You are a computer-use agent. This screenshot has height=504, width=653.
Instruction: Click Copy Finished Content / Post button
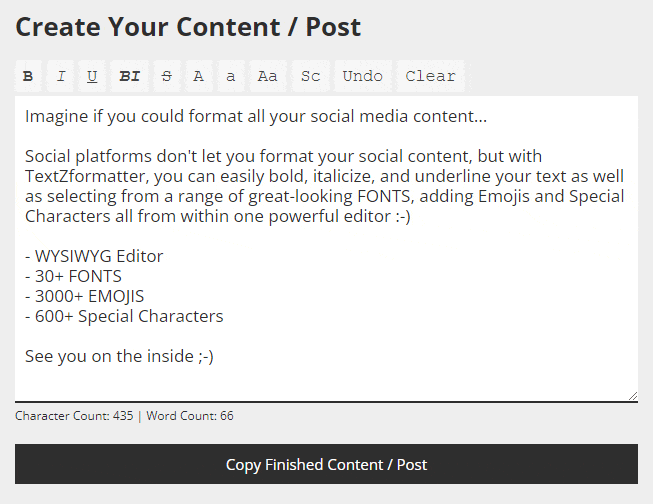[326, 465]
